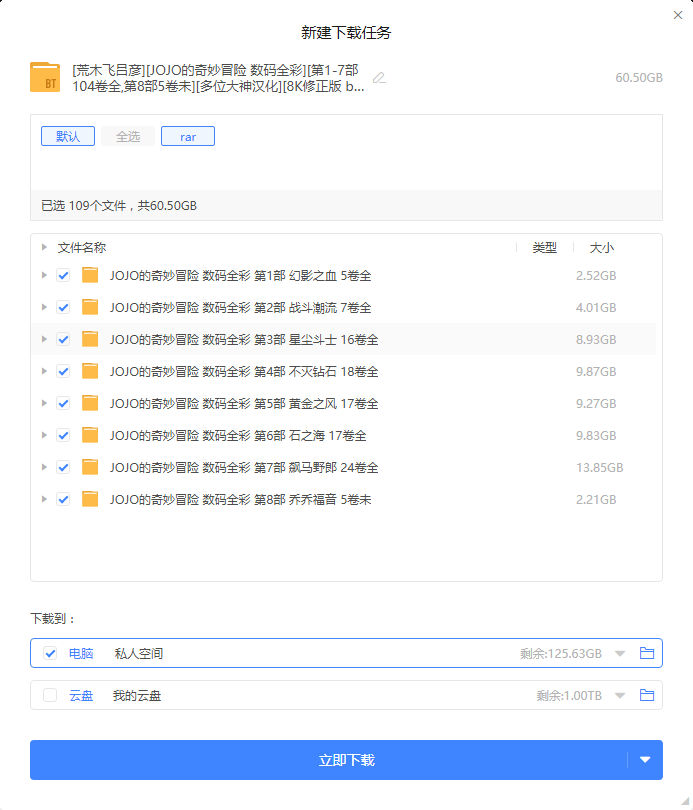
Task: Uncheck 第3部 星尘斗士 16卷全
Action: tap(64, 339)
